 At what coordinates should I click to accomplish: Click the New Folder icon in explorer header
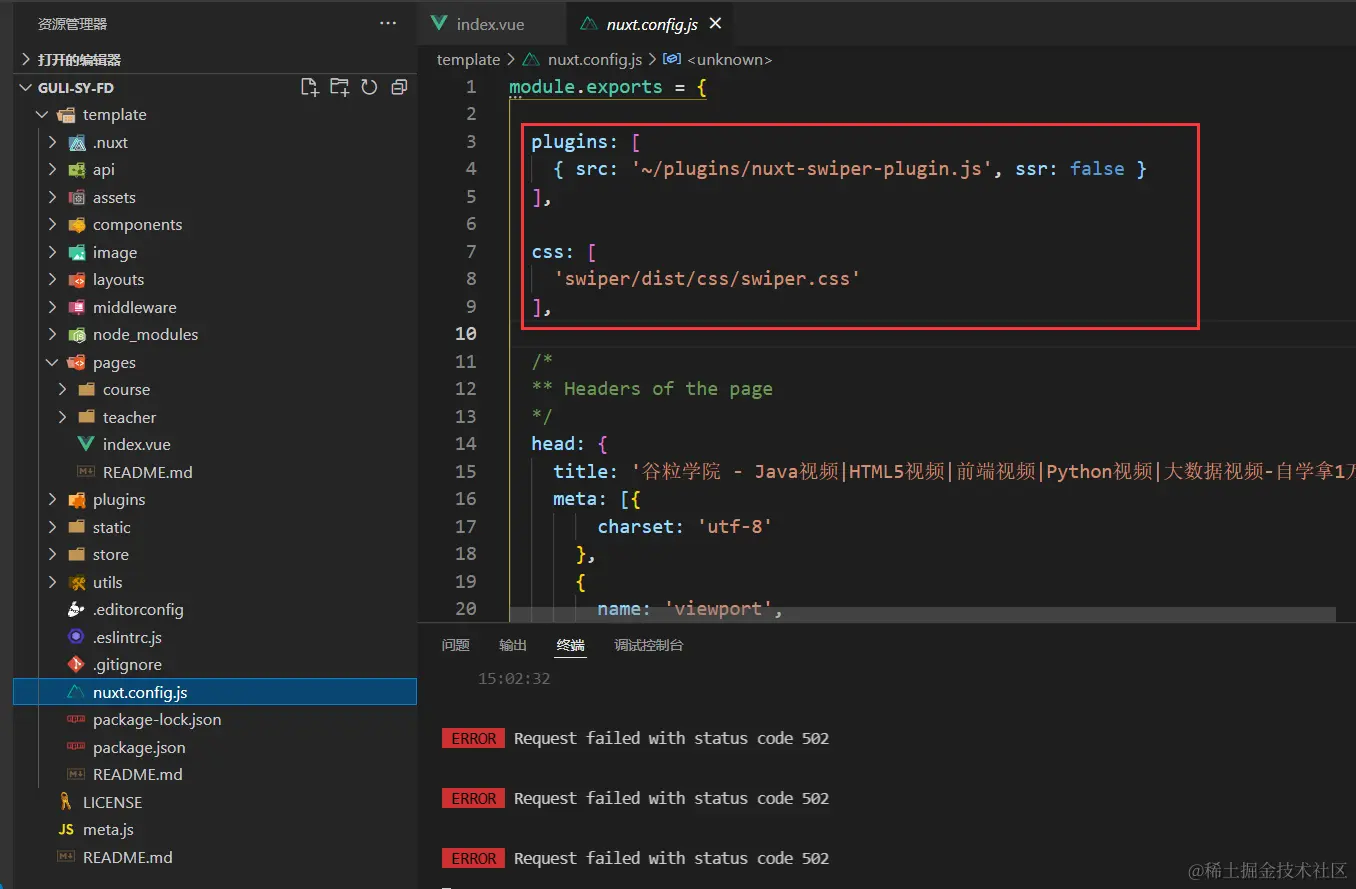pos(340,87)
